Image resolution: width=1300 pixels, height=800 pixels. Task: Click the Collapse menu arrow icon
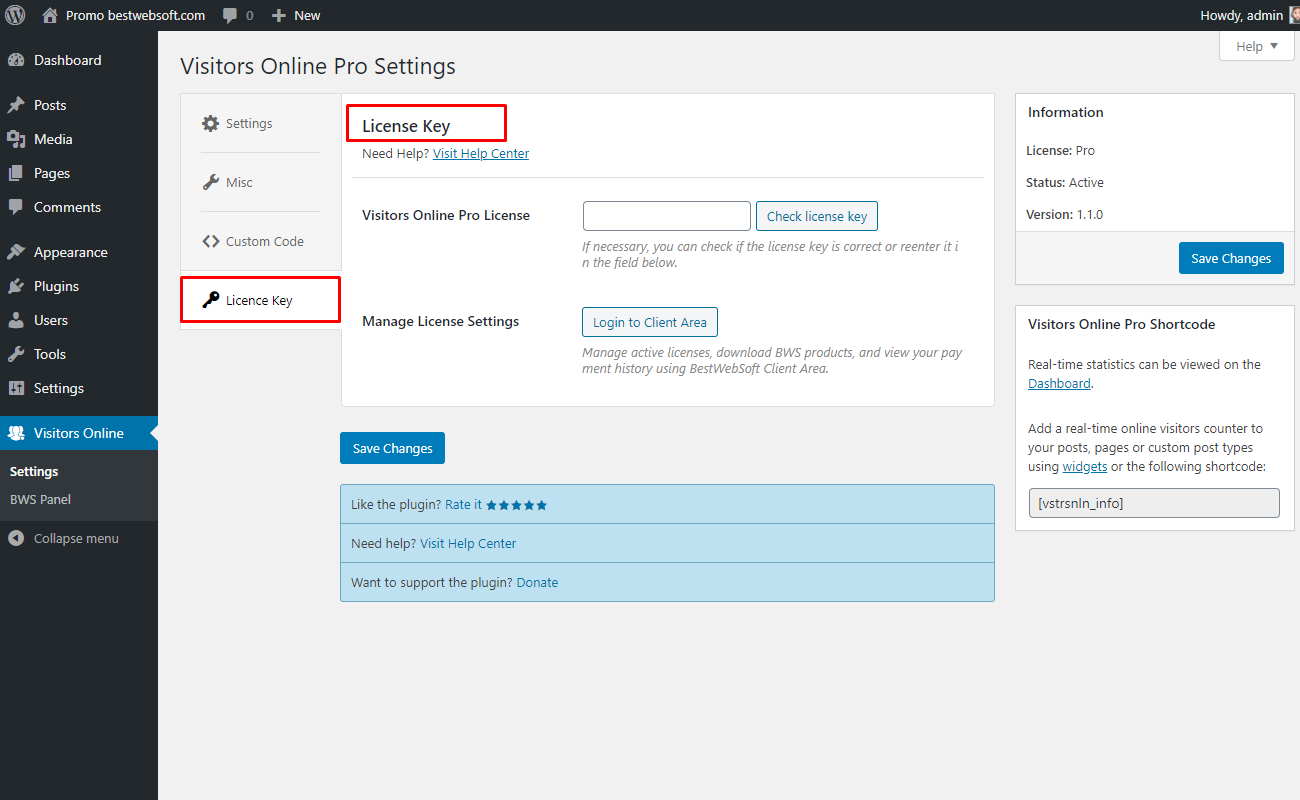pos(16,538)
